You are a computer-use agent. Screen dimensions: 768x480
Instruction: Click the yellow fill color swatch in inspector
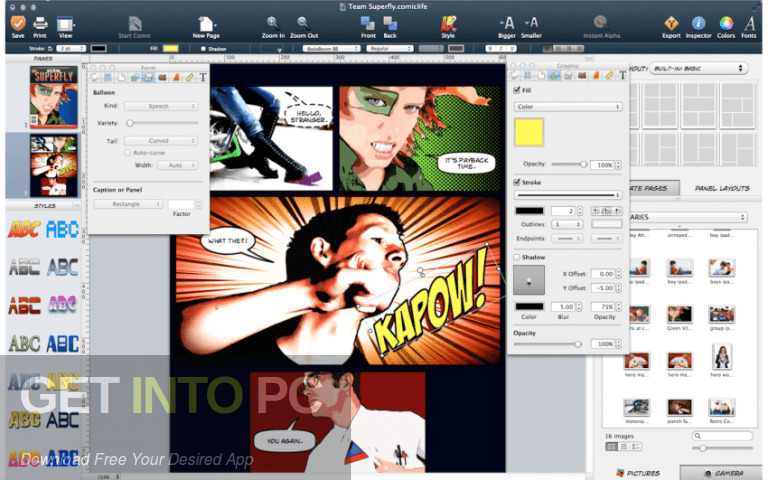point(528,132)
